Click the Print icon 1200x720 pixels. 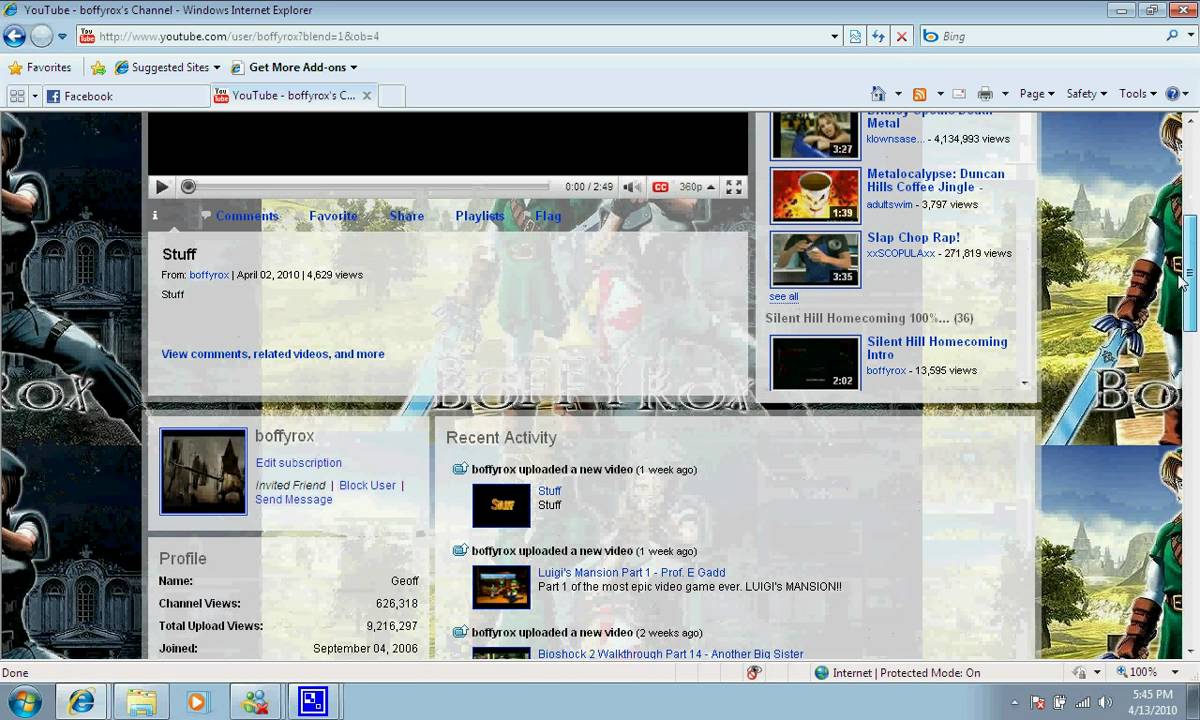985,94
